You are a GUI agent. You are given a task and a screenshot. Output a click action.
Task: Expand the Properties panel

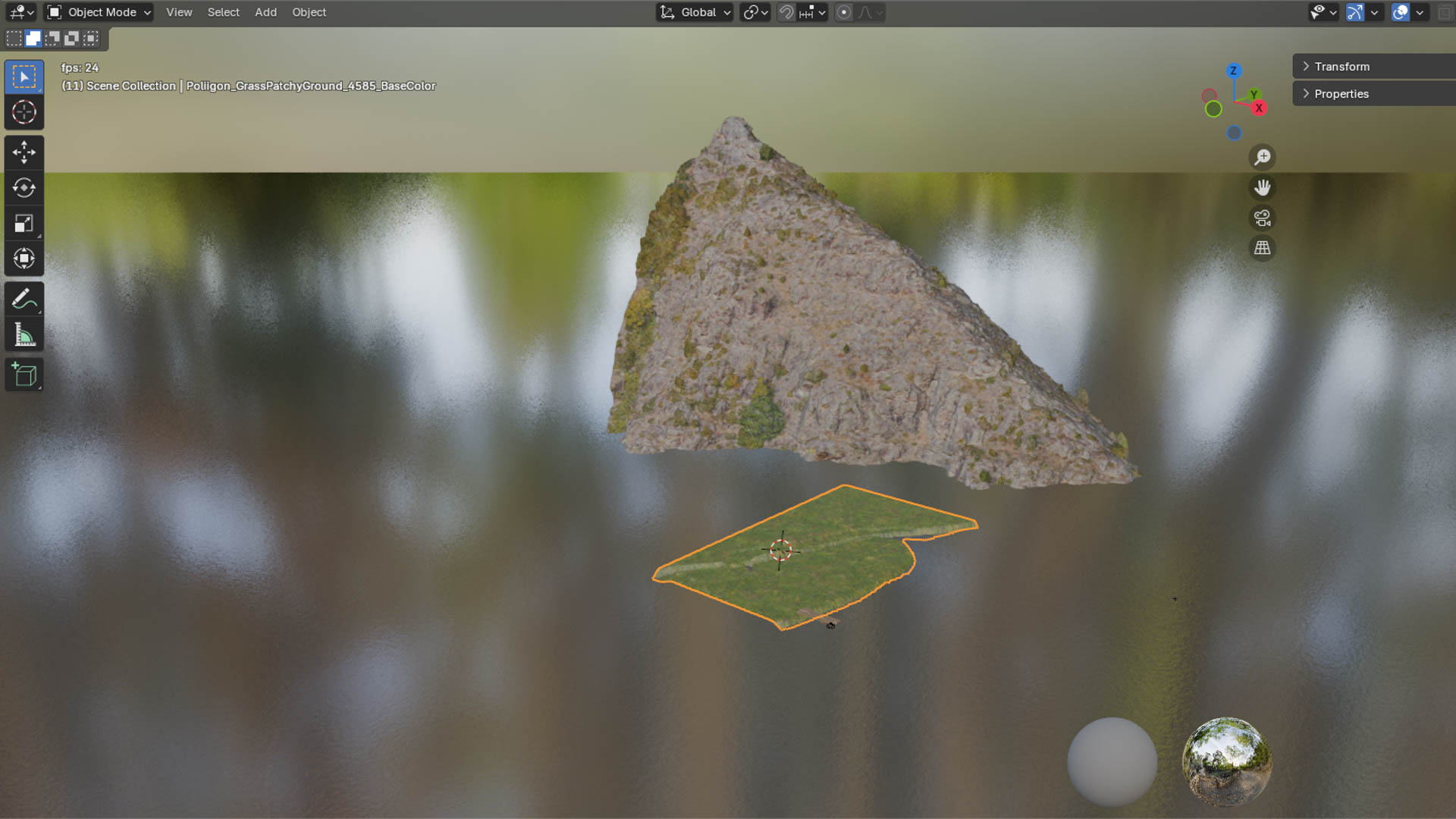point(1341,94)
